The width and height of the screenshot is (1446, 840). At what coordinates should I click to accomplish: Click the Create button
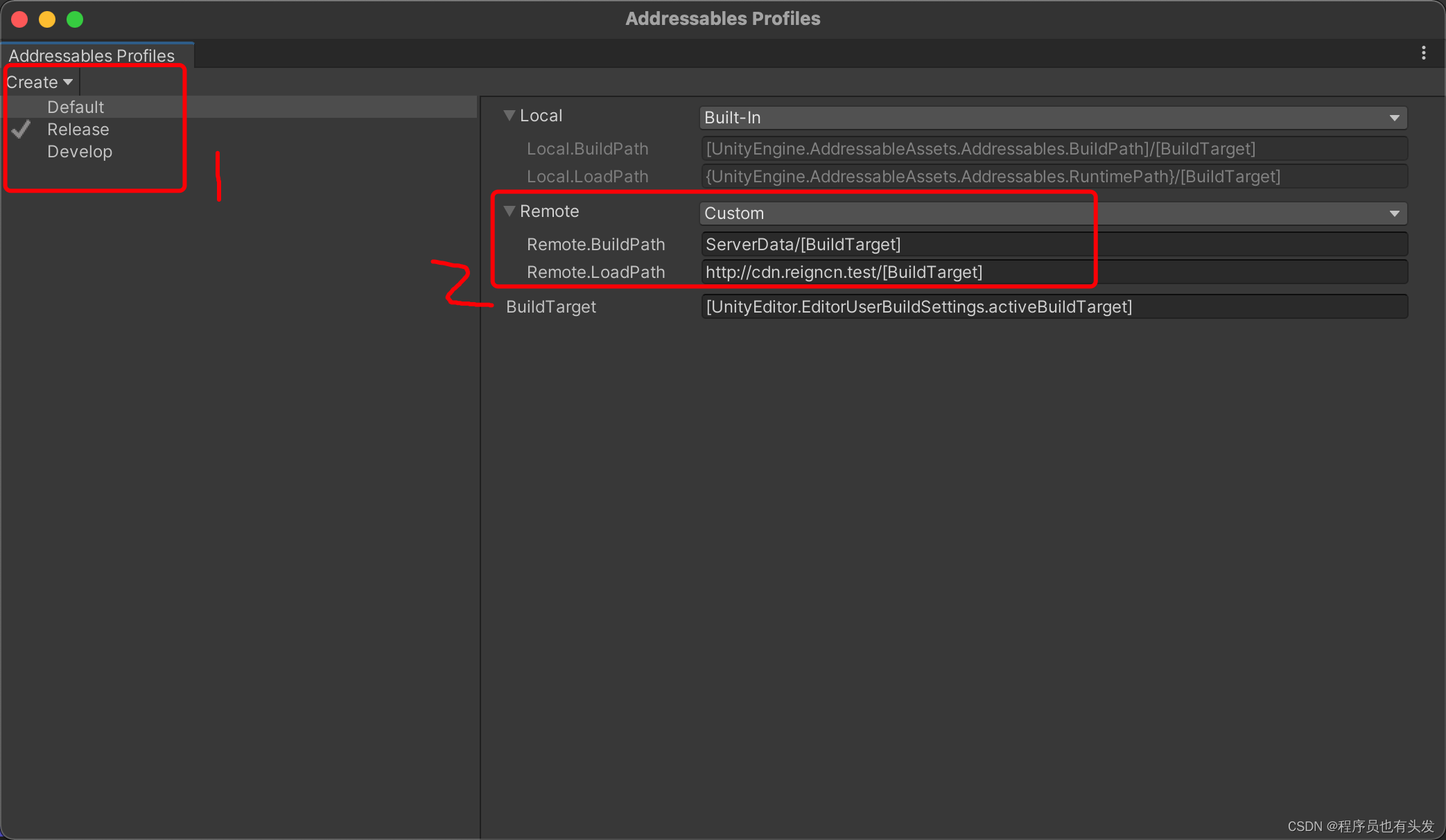pyautogui.click(x=33, y=82)
